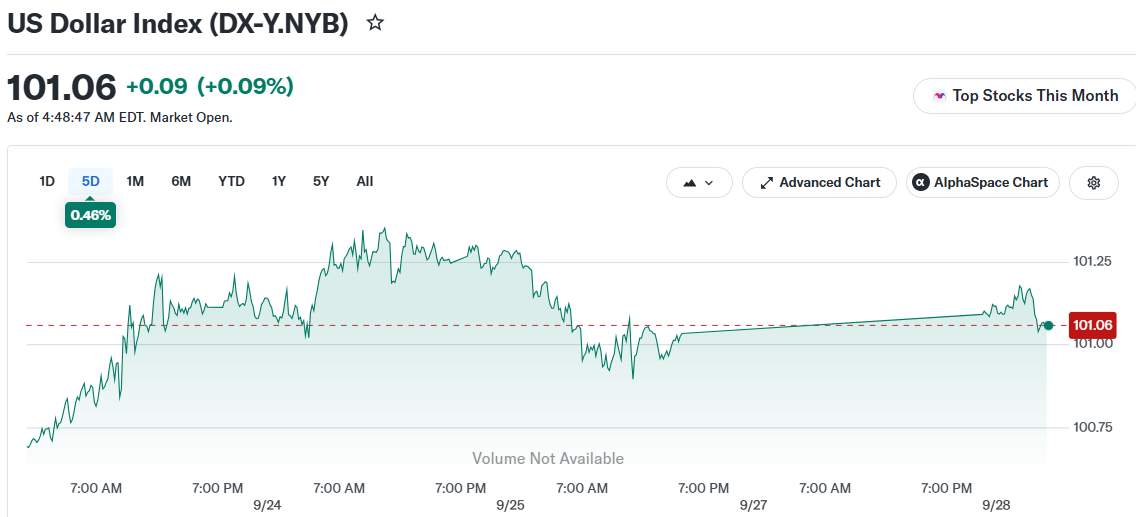Viewport: 1136px width, 517px height.
Task: Click the +0.09 (+0.09%) change value
Action: pos(210,87)
